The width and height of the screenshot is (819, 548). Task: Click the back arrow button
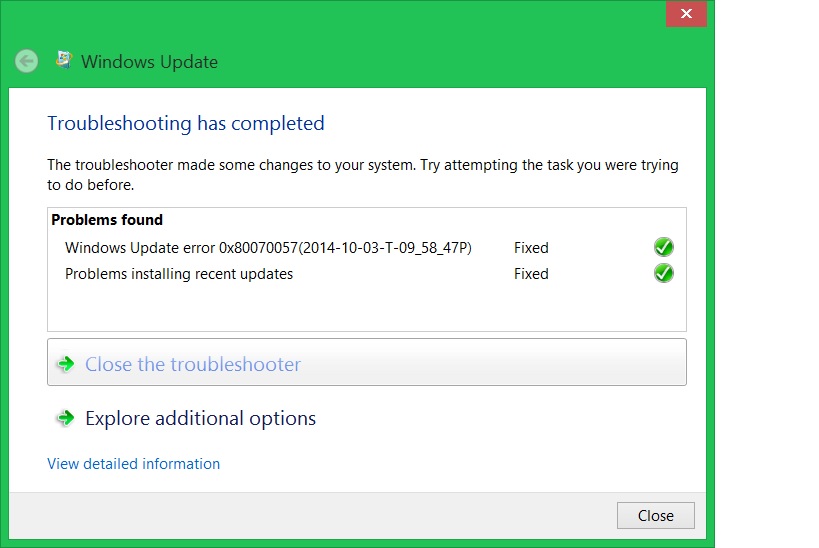[x=26, y=61]
